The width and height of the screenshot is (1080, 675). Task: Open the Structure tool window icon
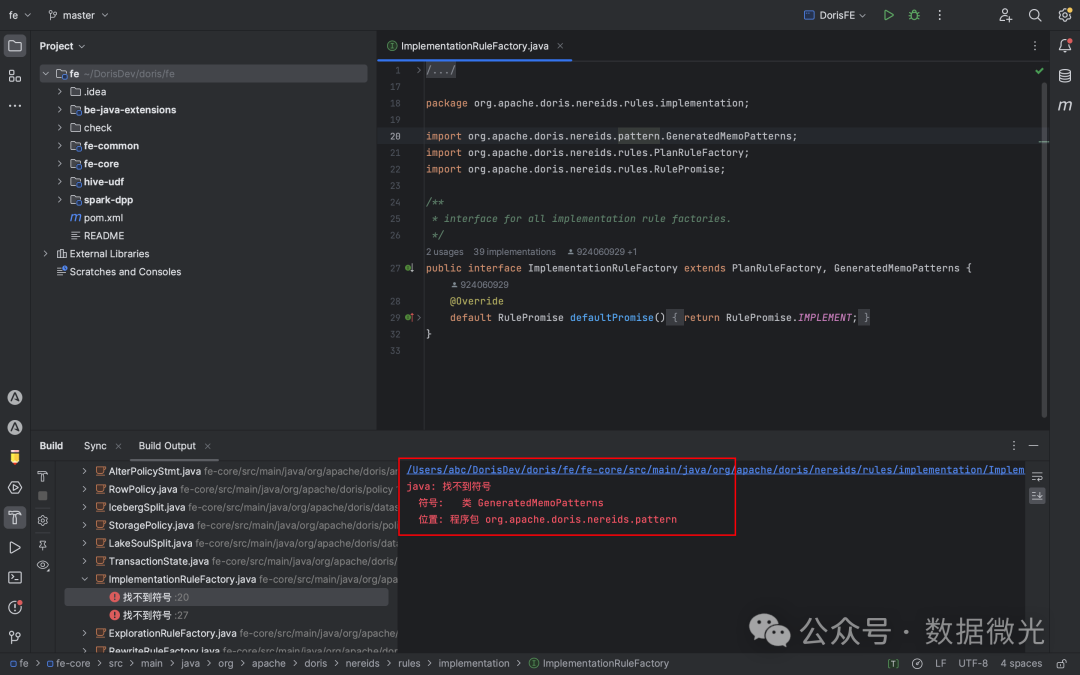(x=14, y=76)
